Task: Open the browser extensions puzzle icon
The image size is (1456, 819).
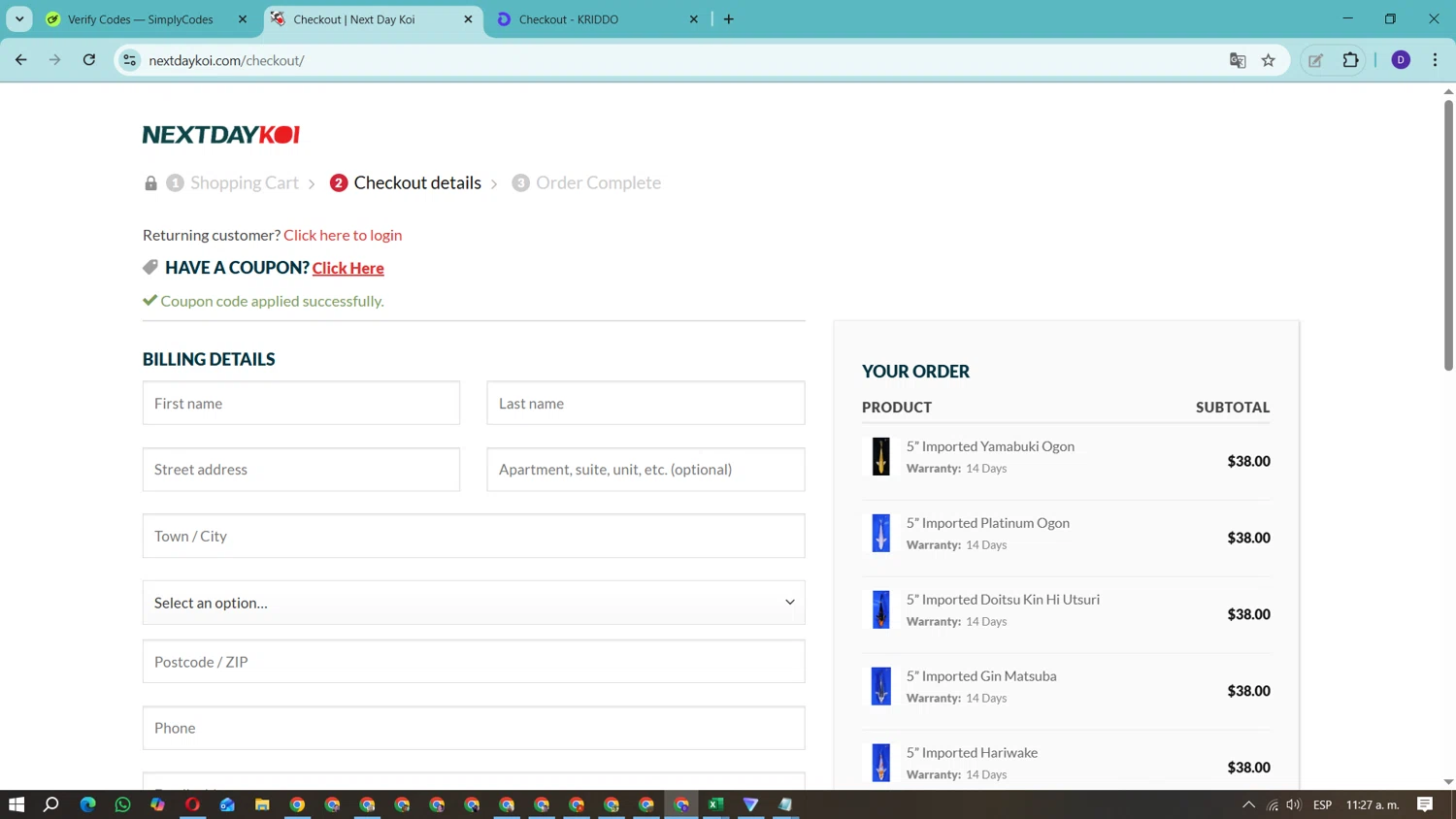Action: tap(1350, 60)
